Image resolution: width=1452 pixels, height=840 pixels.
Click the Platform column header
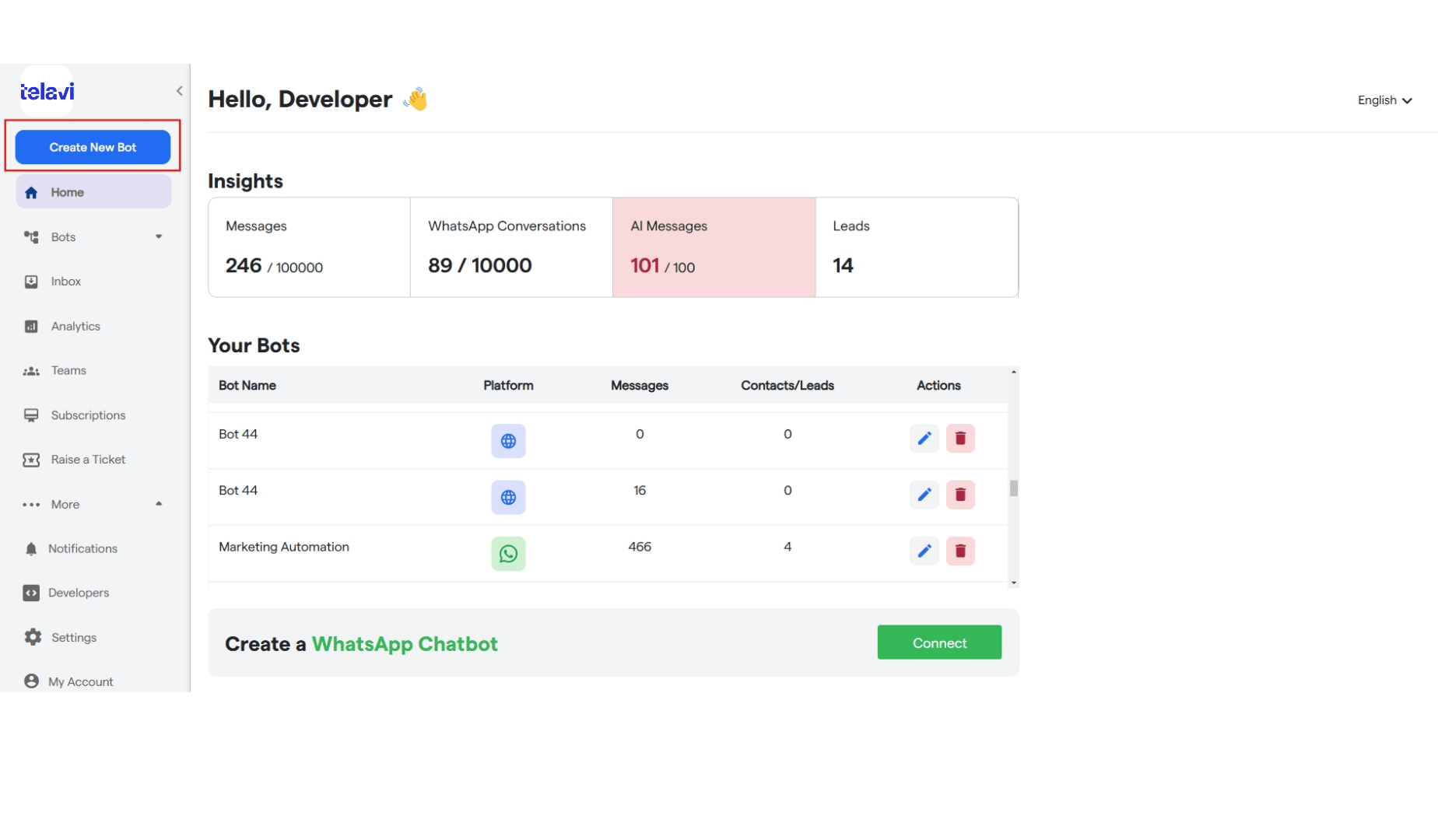508,386
